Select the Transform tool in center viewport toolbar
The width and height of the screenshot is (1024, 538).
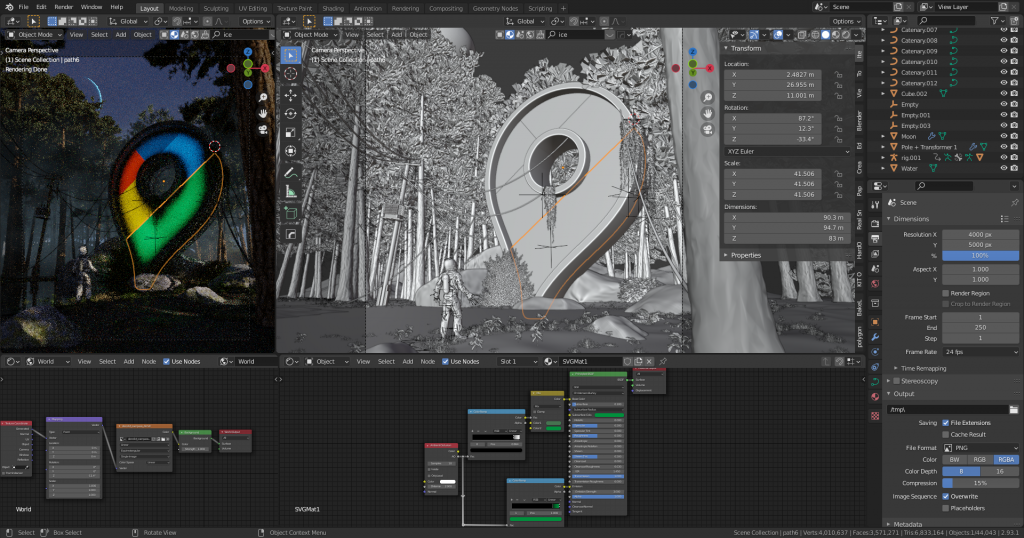291,151
